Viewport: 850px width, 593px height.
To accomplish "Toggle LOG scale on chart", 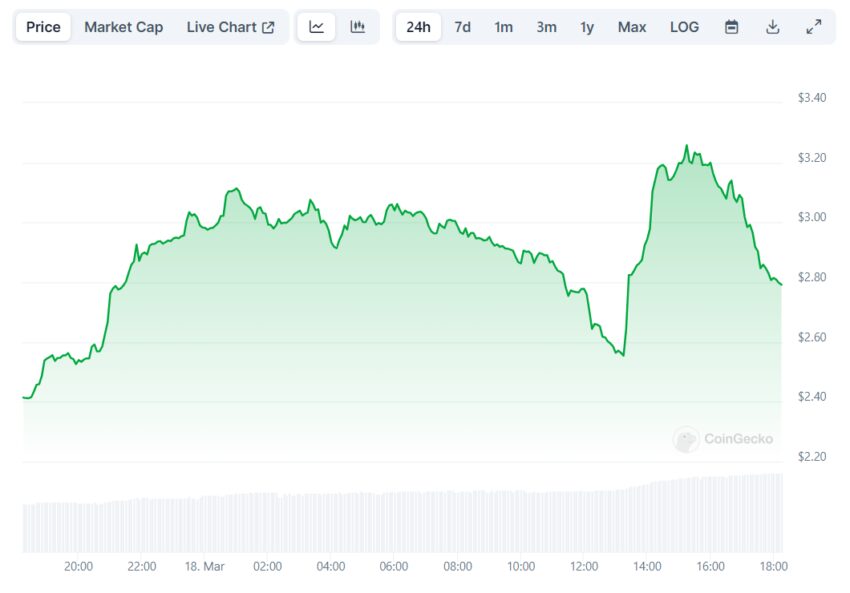I will point(684,27).
